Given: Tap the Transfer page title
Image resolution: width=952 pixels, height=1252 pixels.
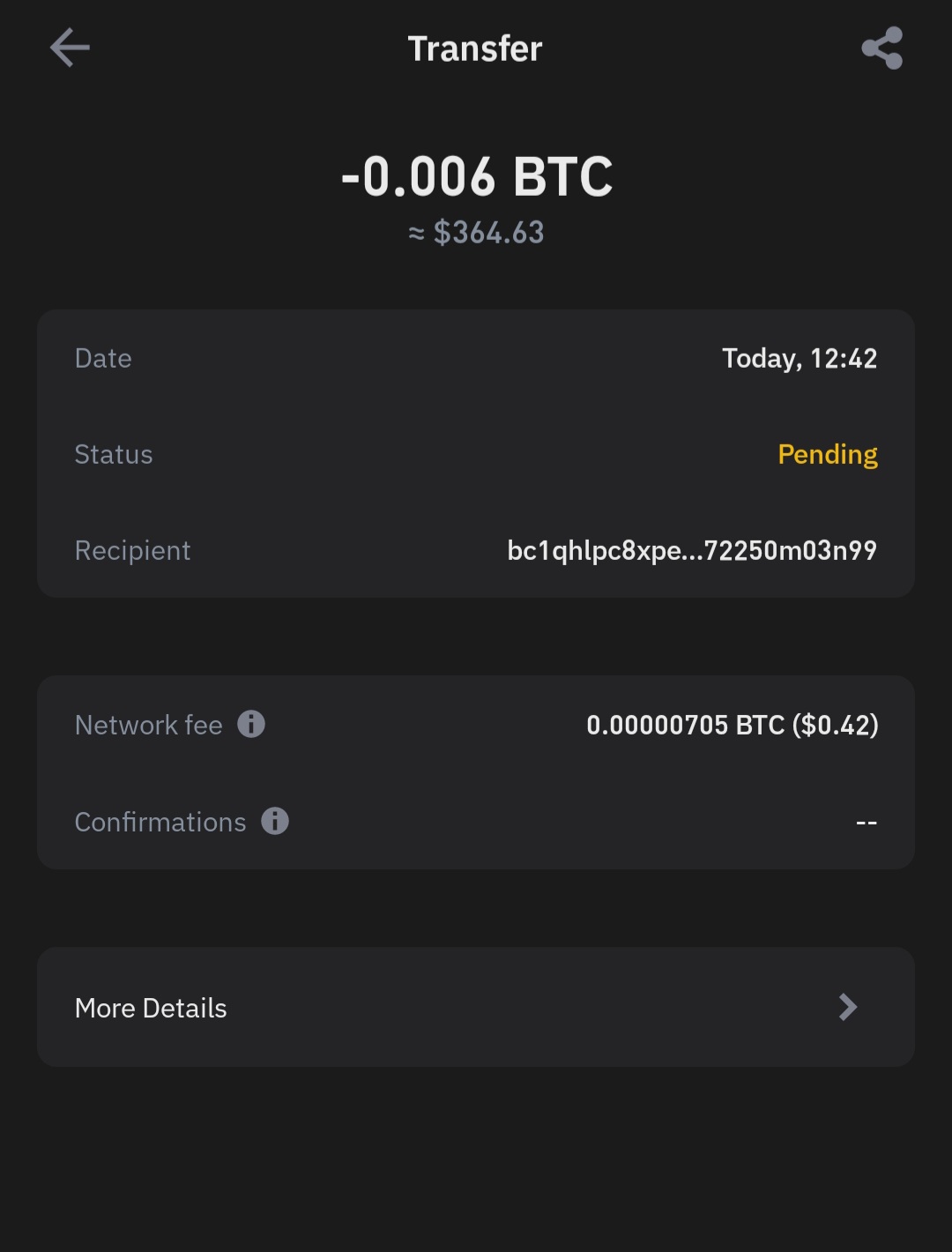Looking at the screenshot, I should (475, 48).
